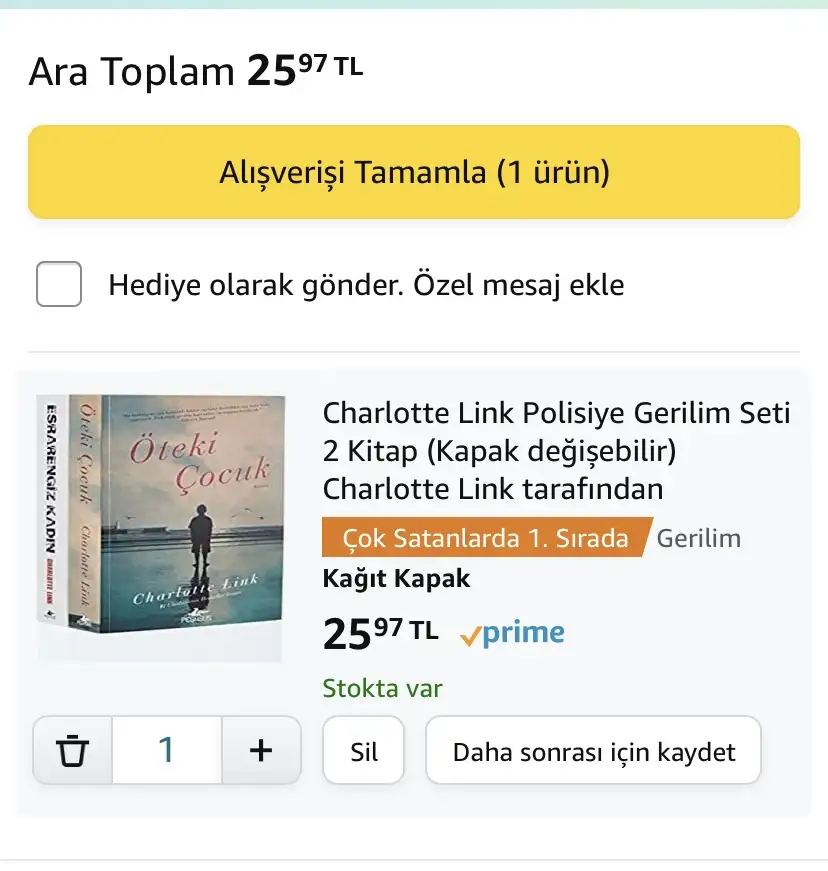Click the Esrarengiz Kadın book spine

click(53, 510)
